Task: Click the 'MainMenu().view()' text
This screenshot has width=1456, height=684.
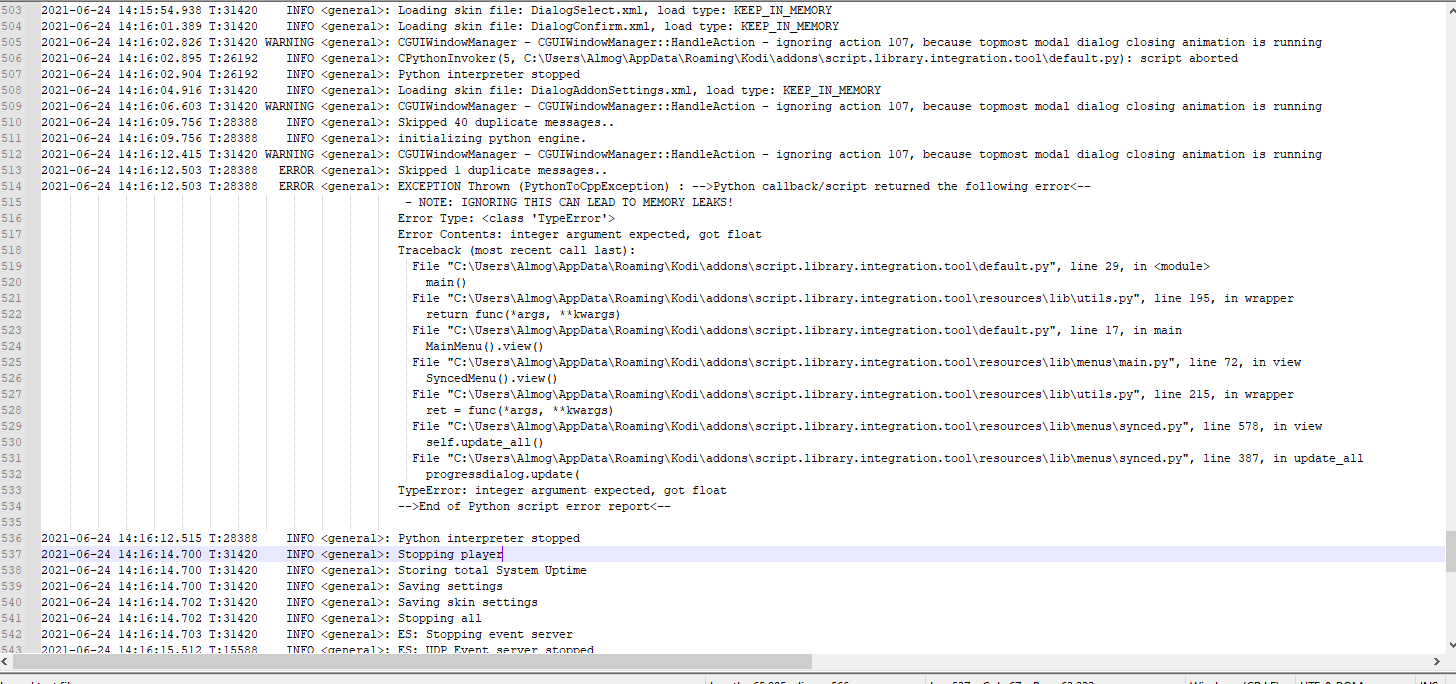Action: click(x=485, y=347)
